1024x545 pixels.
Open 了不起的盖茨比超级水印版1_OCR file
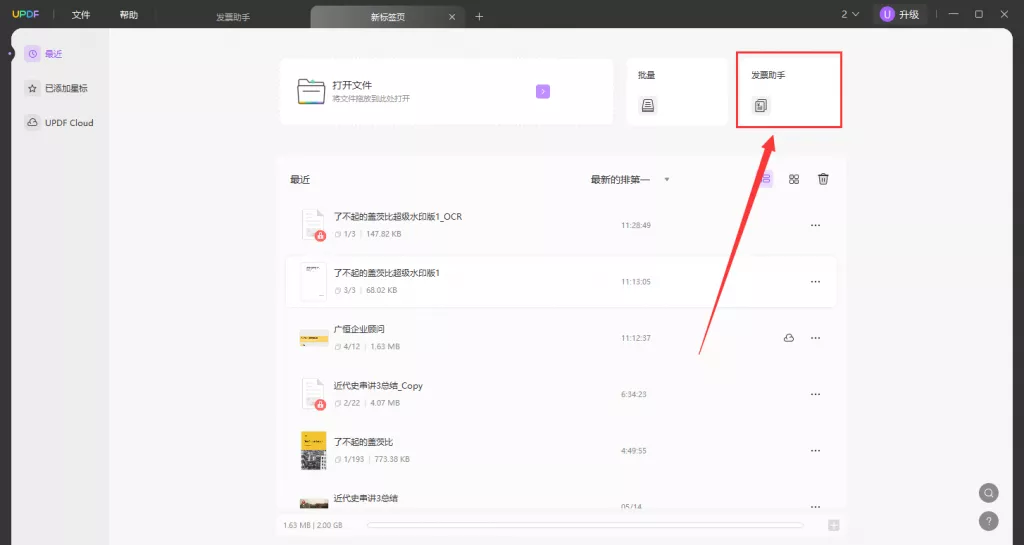click(x=560, y=225)
